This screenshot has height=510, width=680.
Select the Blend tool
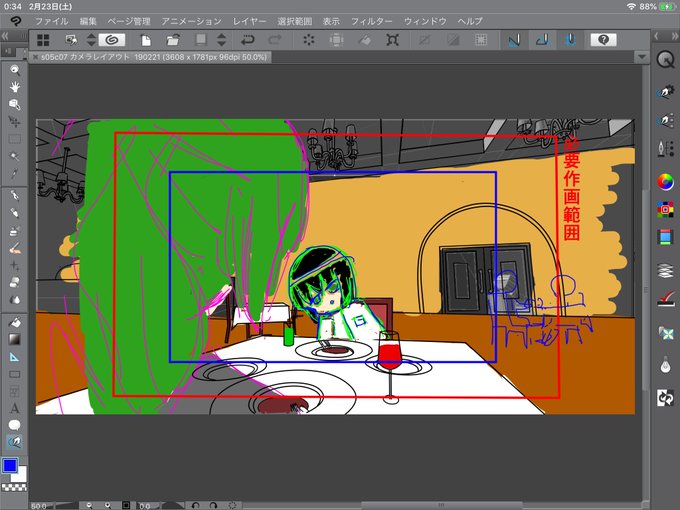click(14, 300)
